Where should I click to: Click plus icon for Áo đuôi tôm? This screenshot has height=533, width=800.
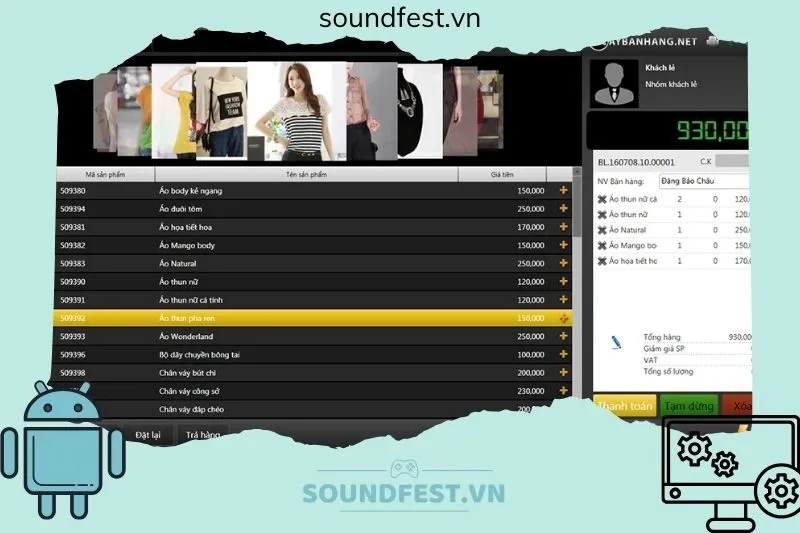click(563, 209)
